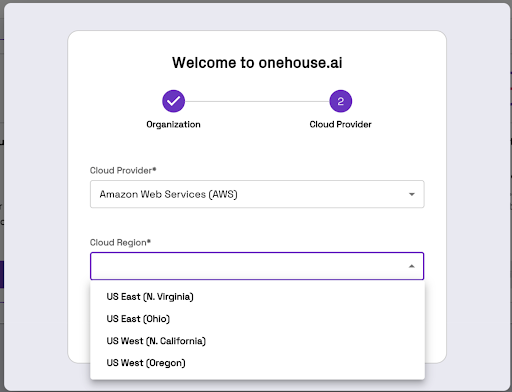Viewport: 512px width, 392px height.
Task: Focus the empty Cloud Region input field
Action: coord(257,266)
